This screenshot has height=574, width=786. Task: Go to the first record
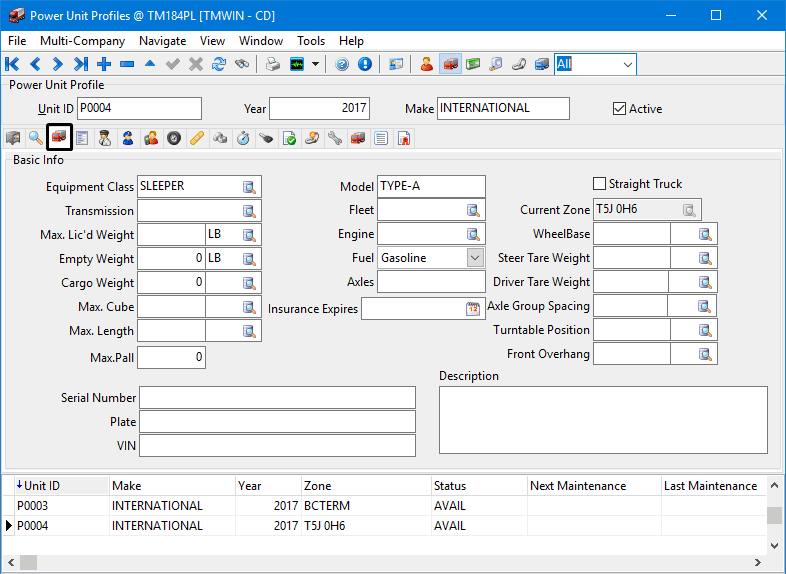(13, 64)
